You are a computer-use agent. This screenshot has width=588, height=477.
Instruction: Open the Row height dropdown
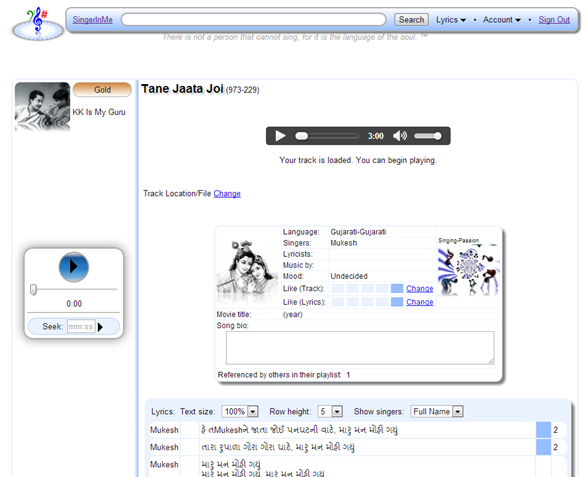point(330,411)
